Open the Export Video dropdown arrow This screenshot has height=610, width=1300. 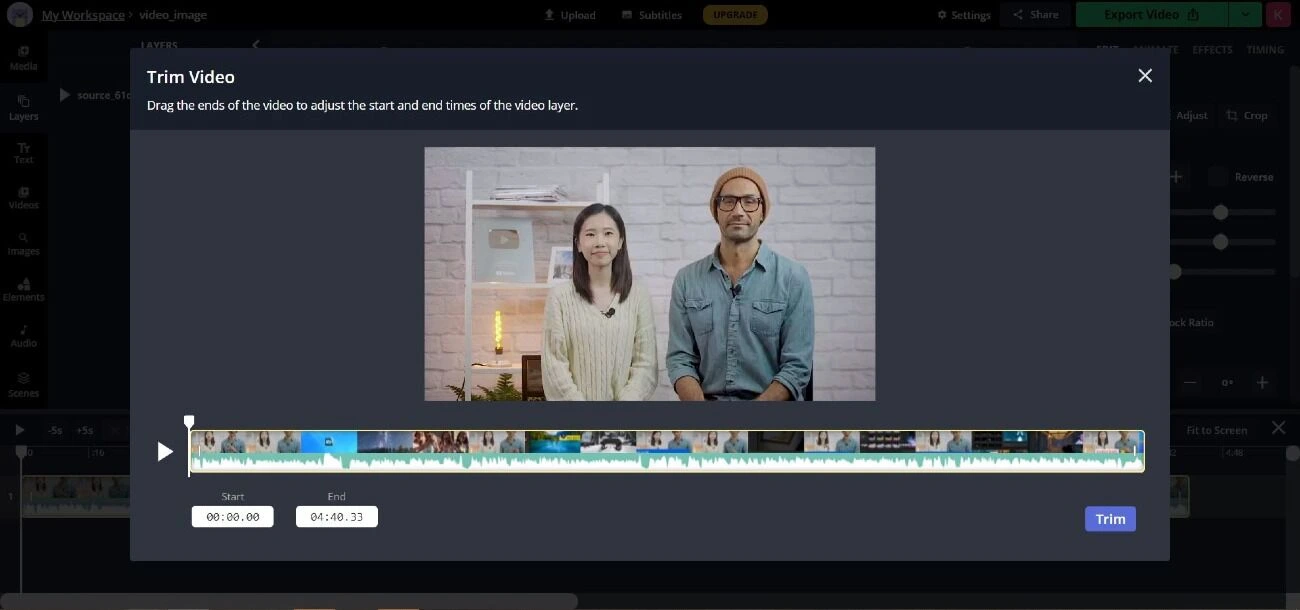(x=1244, y=14)
